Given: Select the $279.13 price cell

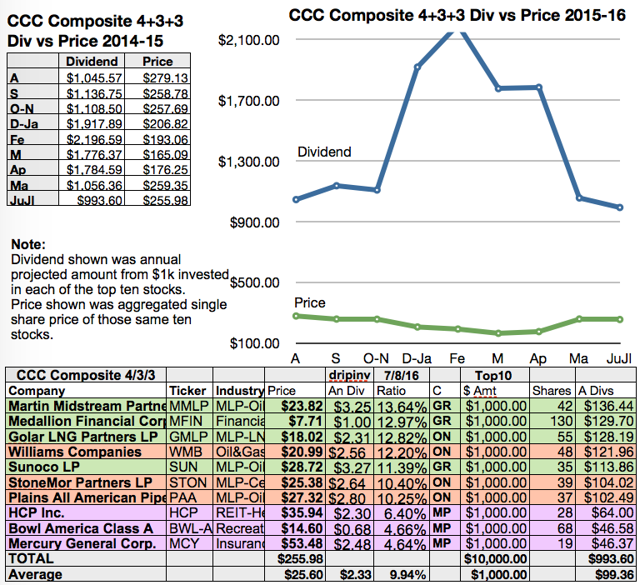Looking at the screenshot, I should tap(158, 78).
